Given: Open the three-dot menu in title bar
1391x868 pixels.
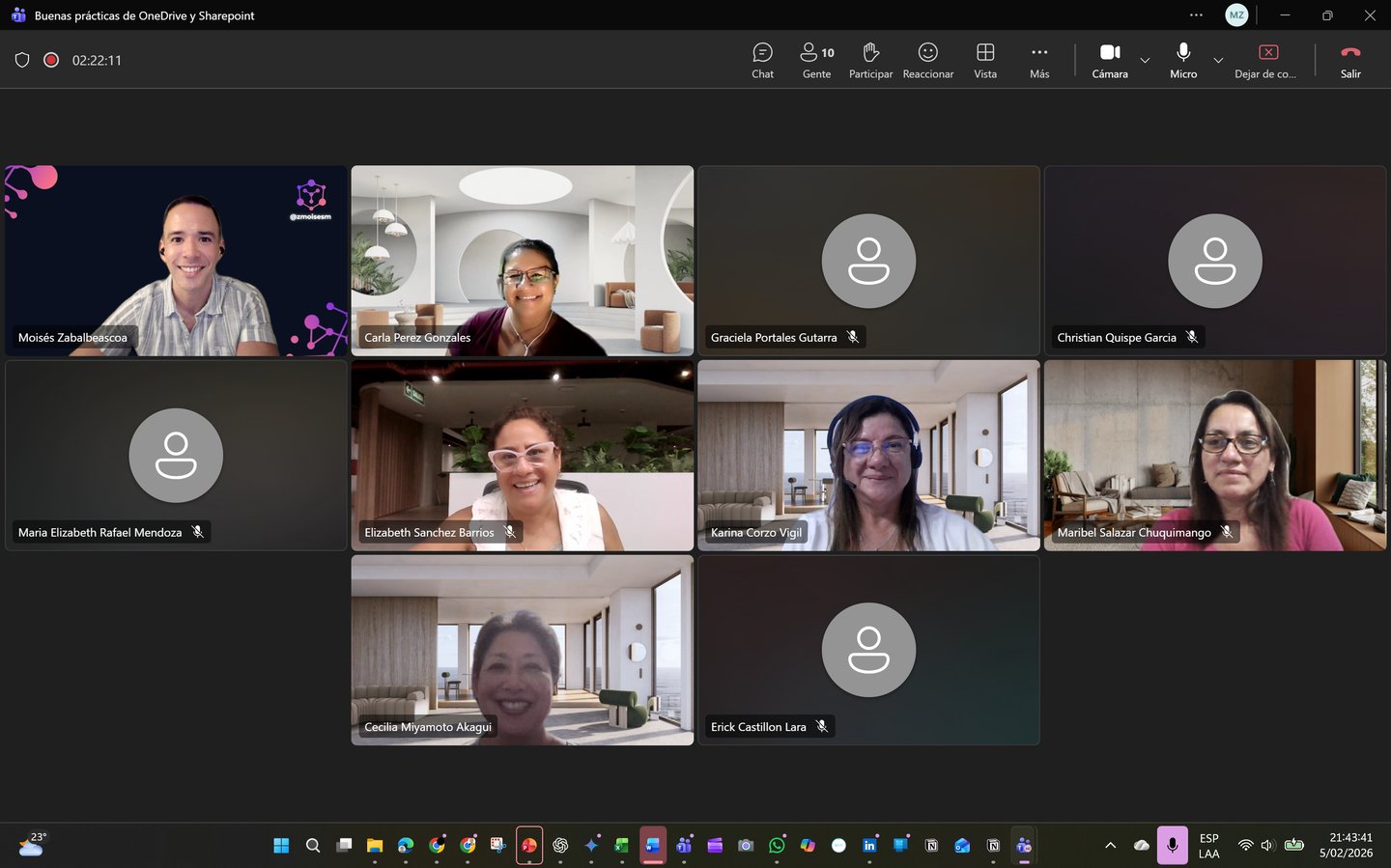Looking at the screenshot, I should 1196,14.
